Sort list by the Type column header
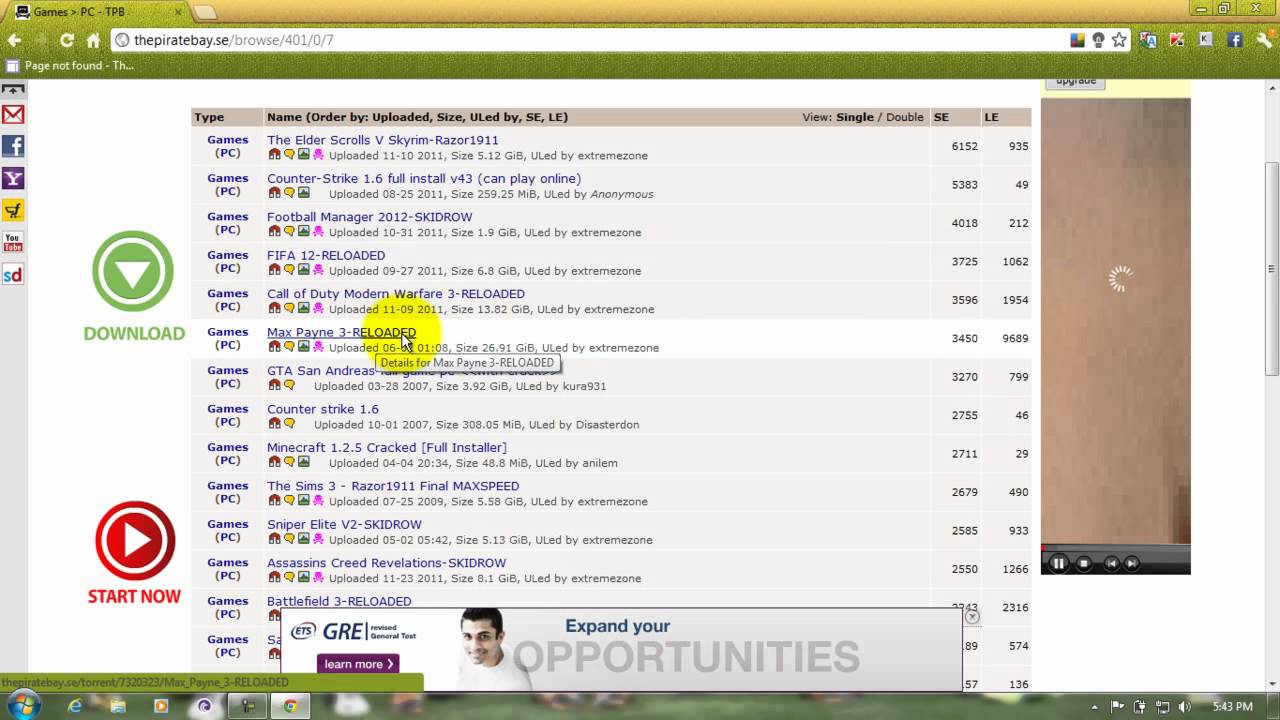The width and height of the screenshot is (1280, 720). coord(209,117)
